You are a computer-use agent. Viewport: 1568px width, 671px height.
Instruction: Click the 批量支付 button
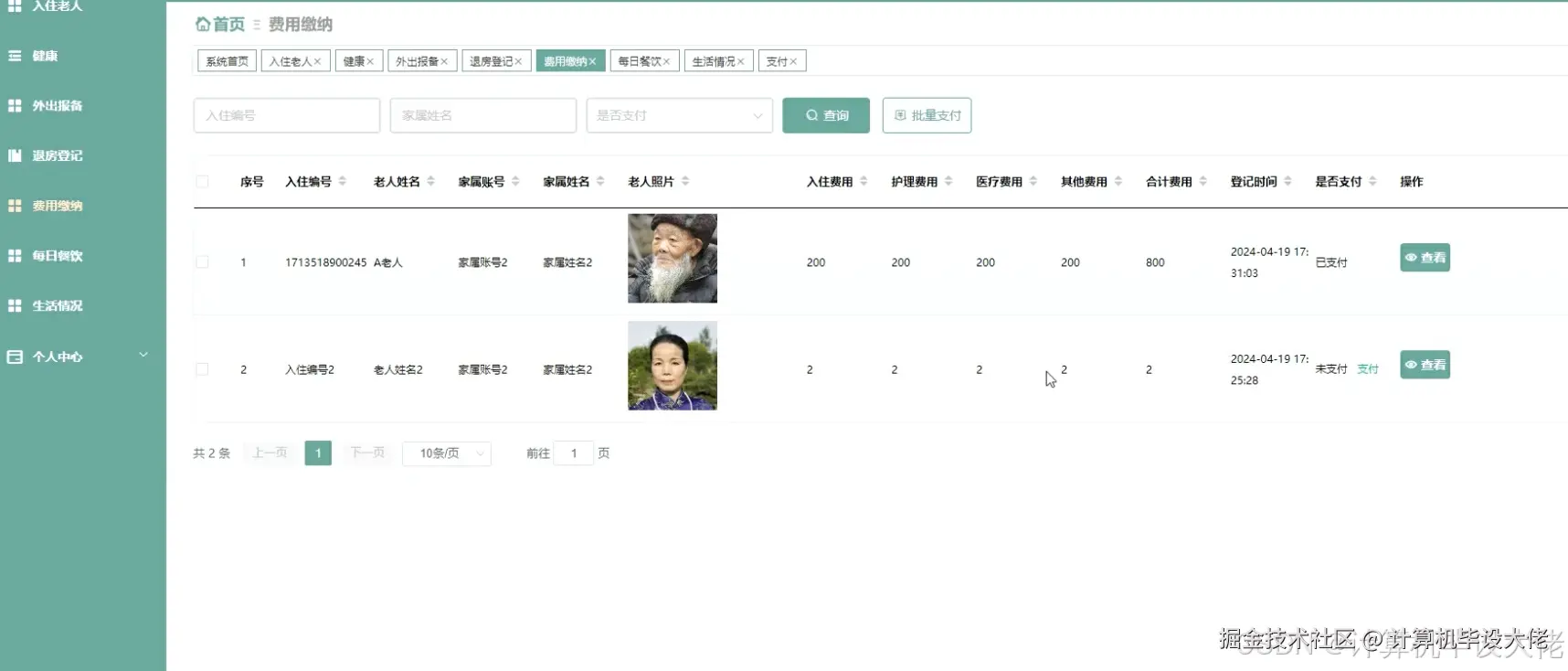pos(927,115)
